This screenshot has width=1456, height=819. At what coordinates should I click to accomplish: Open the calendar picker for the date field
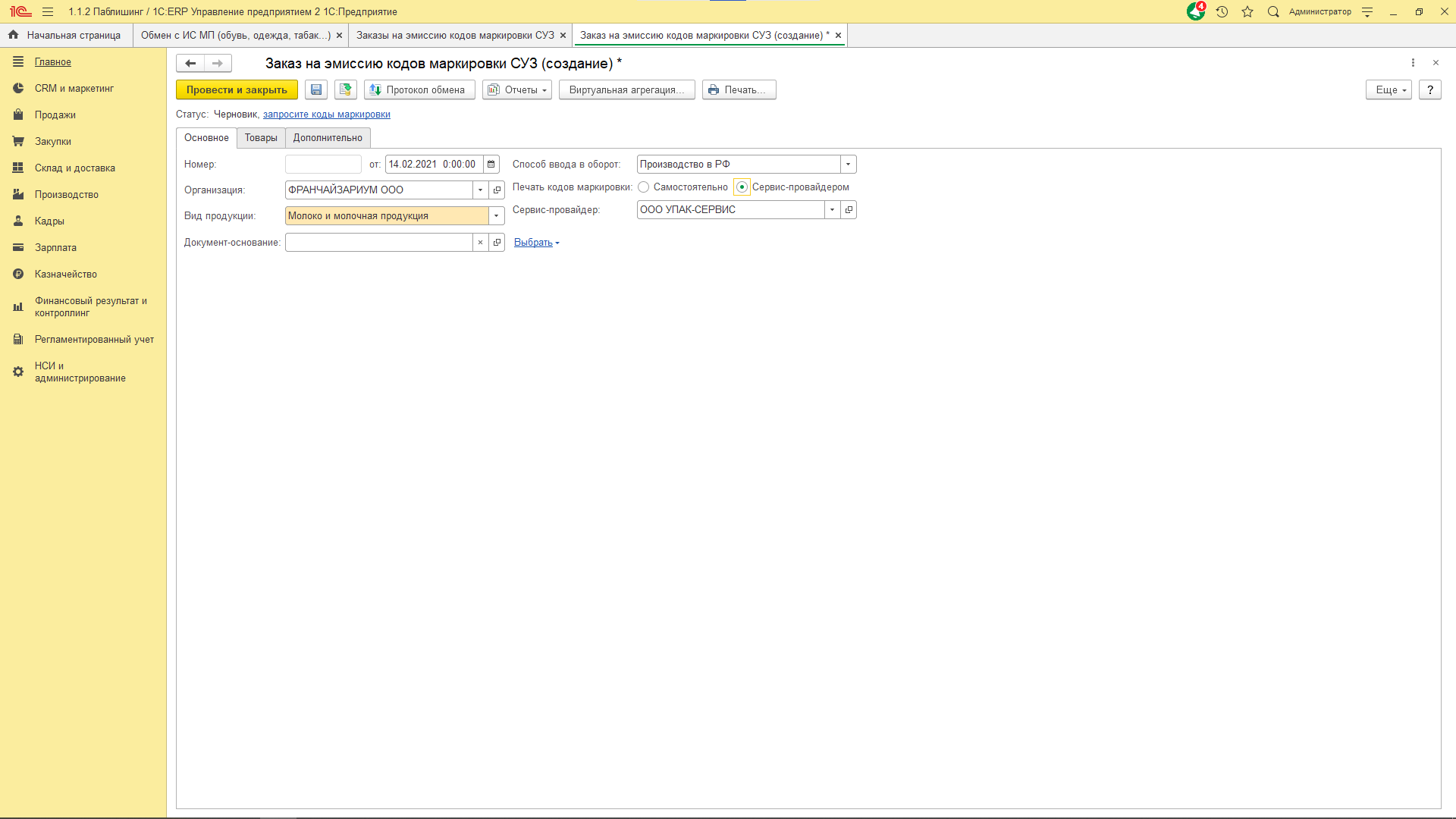491,164
